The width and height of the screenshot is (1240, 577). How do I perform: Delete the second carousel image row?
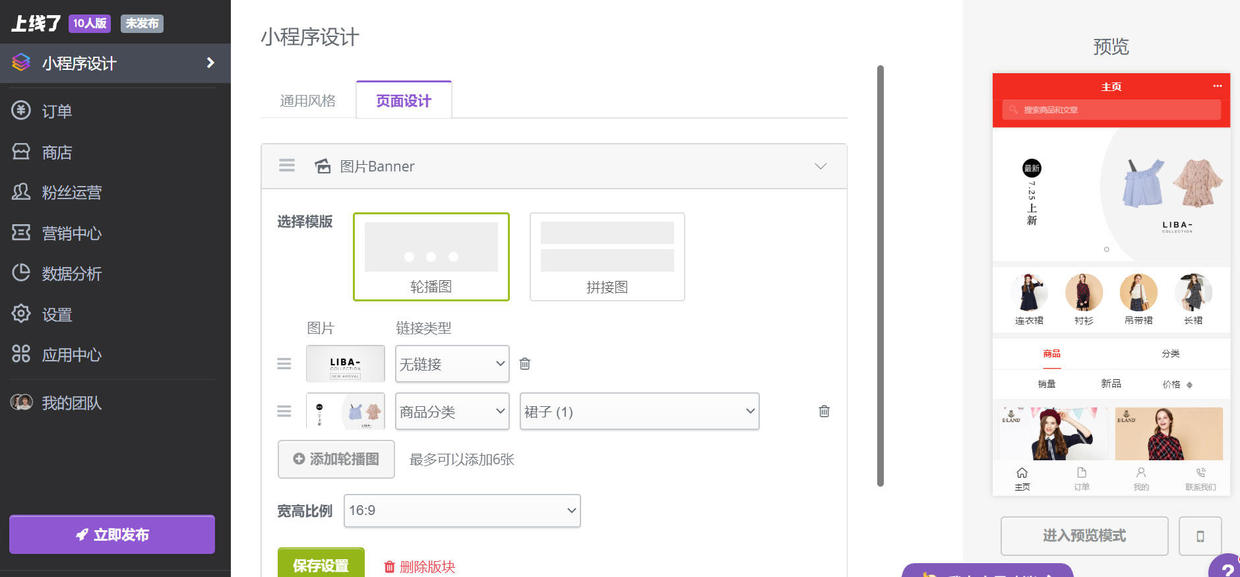pos(823,411)
